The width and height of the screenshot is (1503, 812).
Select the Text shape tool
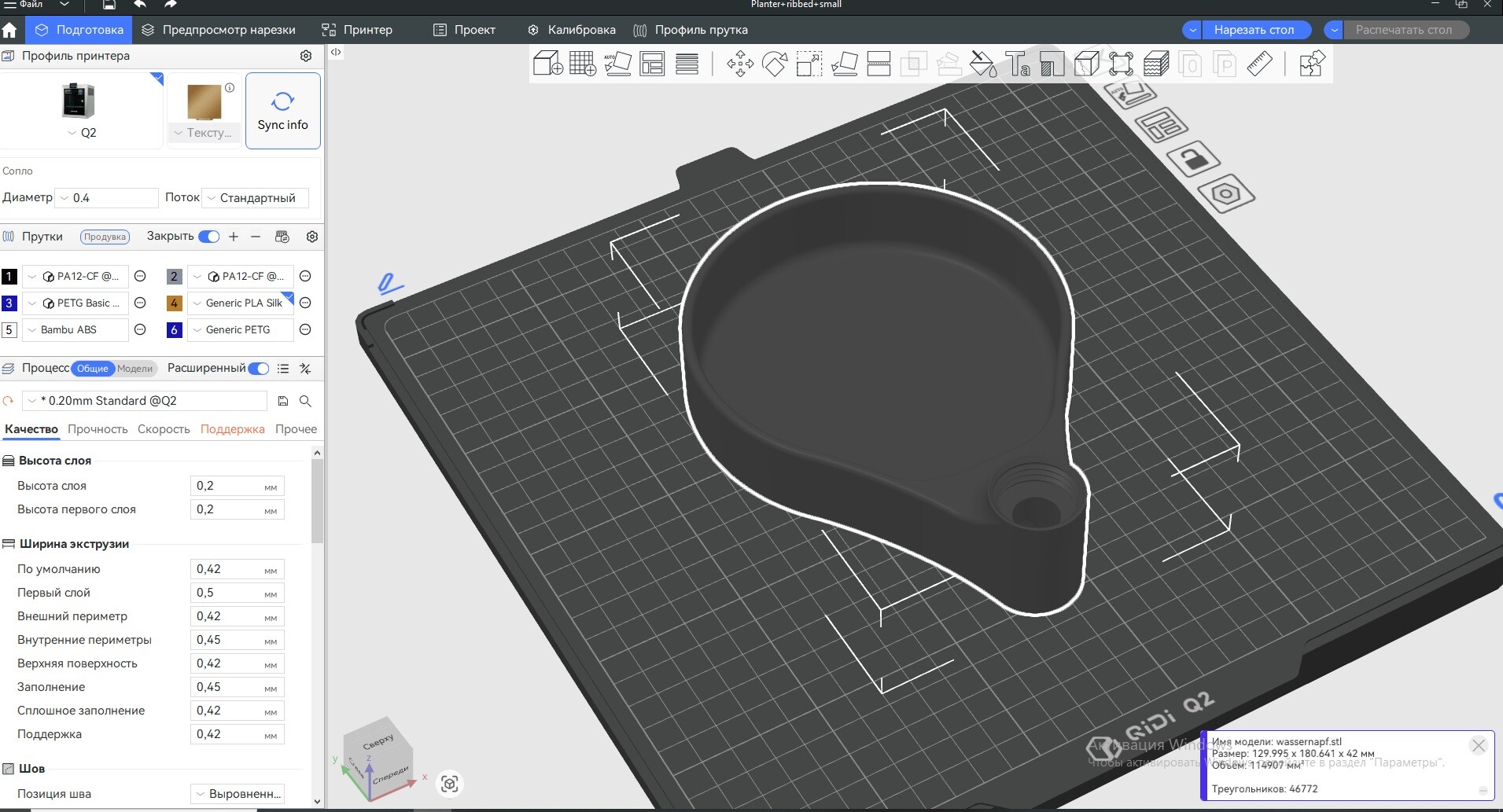point(1017,64)
